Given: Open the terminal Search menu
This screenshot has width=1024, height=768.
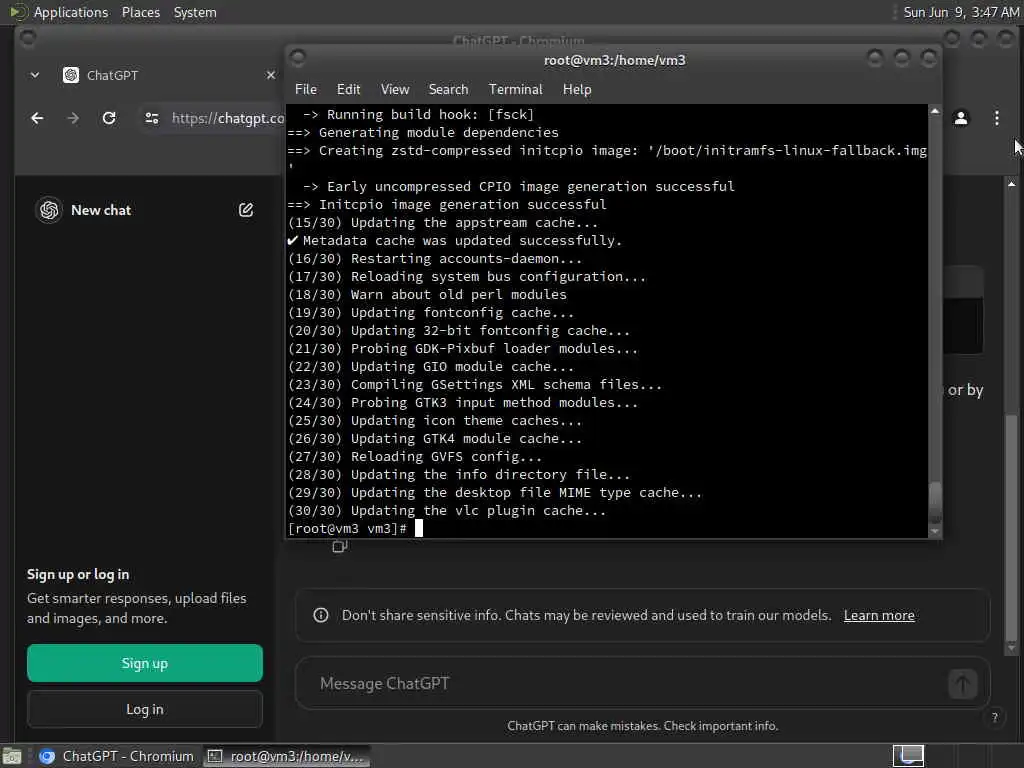Looking at the screenshot, I should click(448, 89).
